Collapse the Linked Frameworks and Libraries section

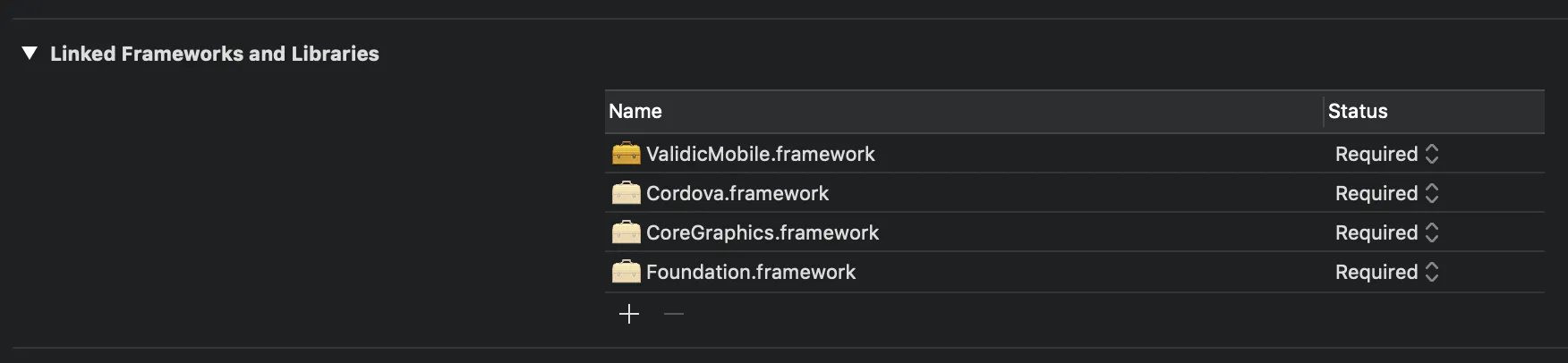point(30,54)
